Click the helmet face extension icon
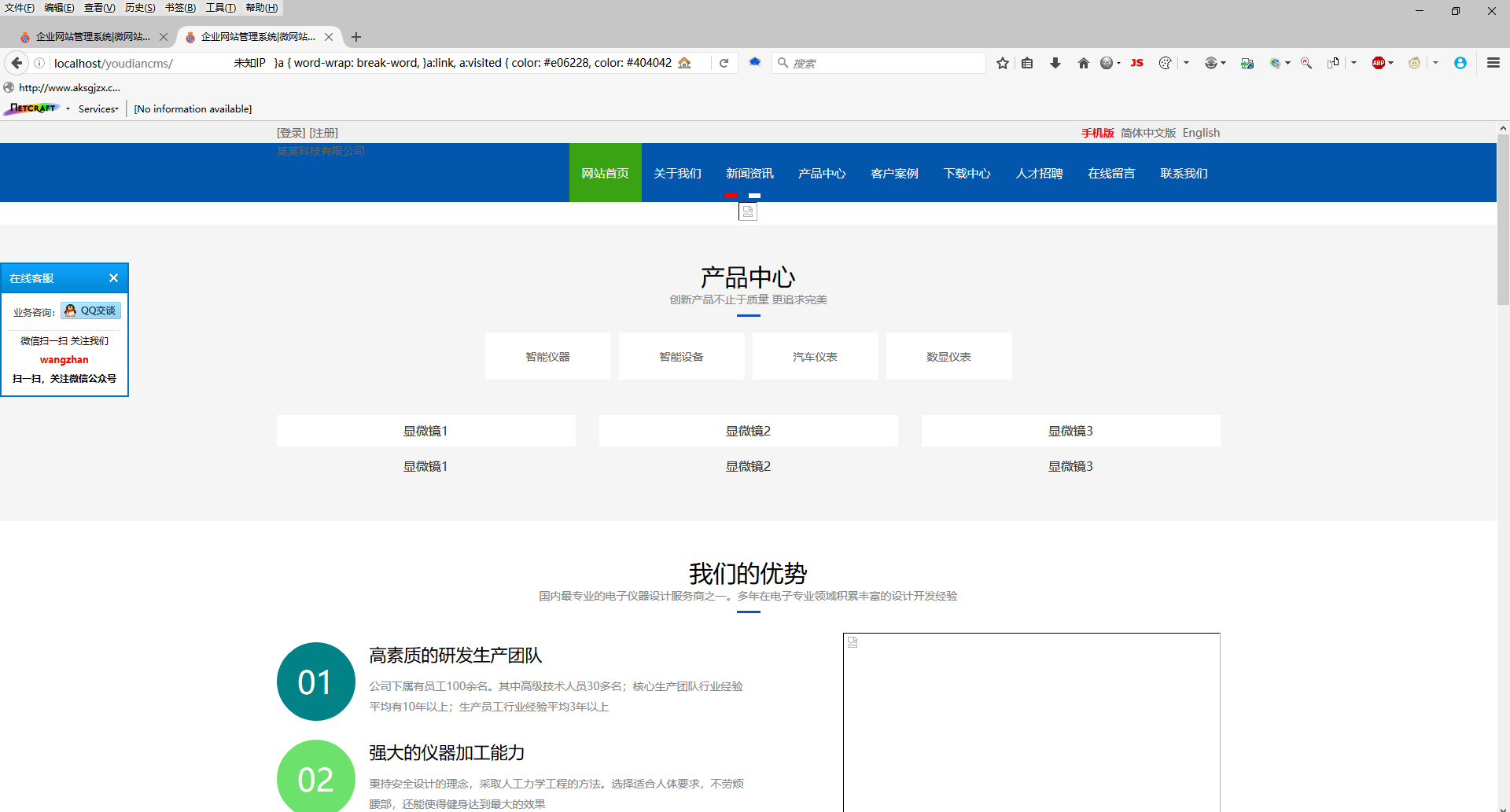This screenshot has width=1510, height=812. [1211, 63]
